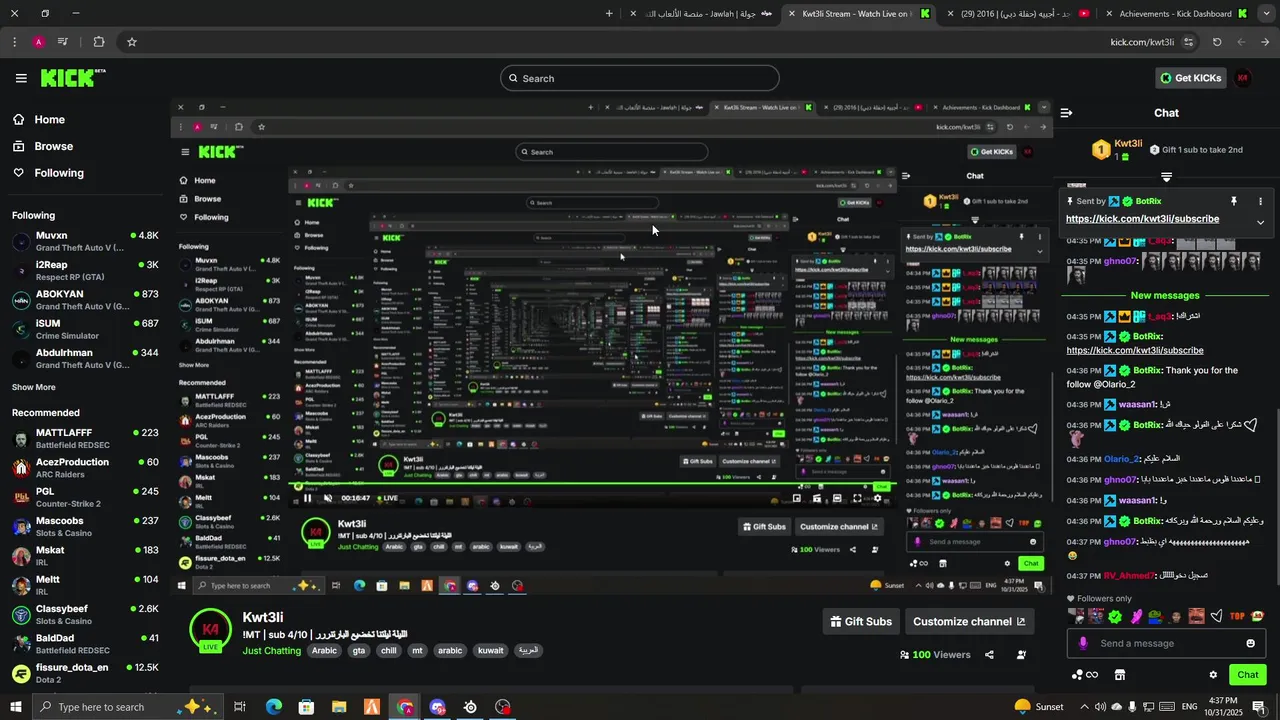
Task: Go to Home in Kick sidebar
Action: coord(50,119)
